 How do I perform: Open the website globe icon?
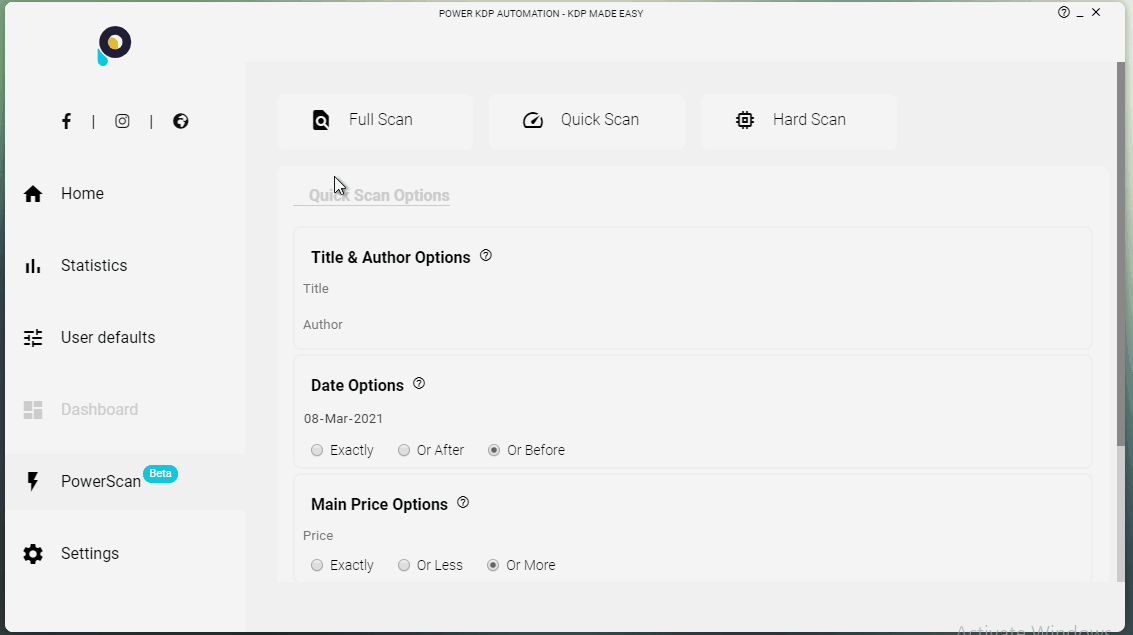coord(181,121)
